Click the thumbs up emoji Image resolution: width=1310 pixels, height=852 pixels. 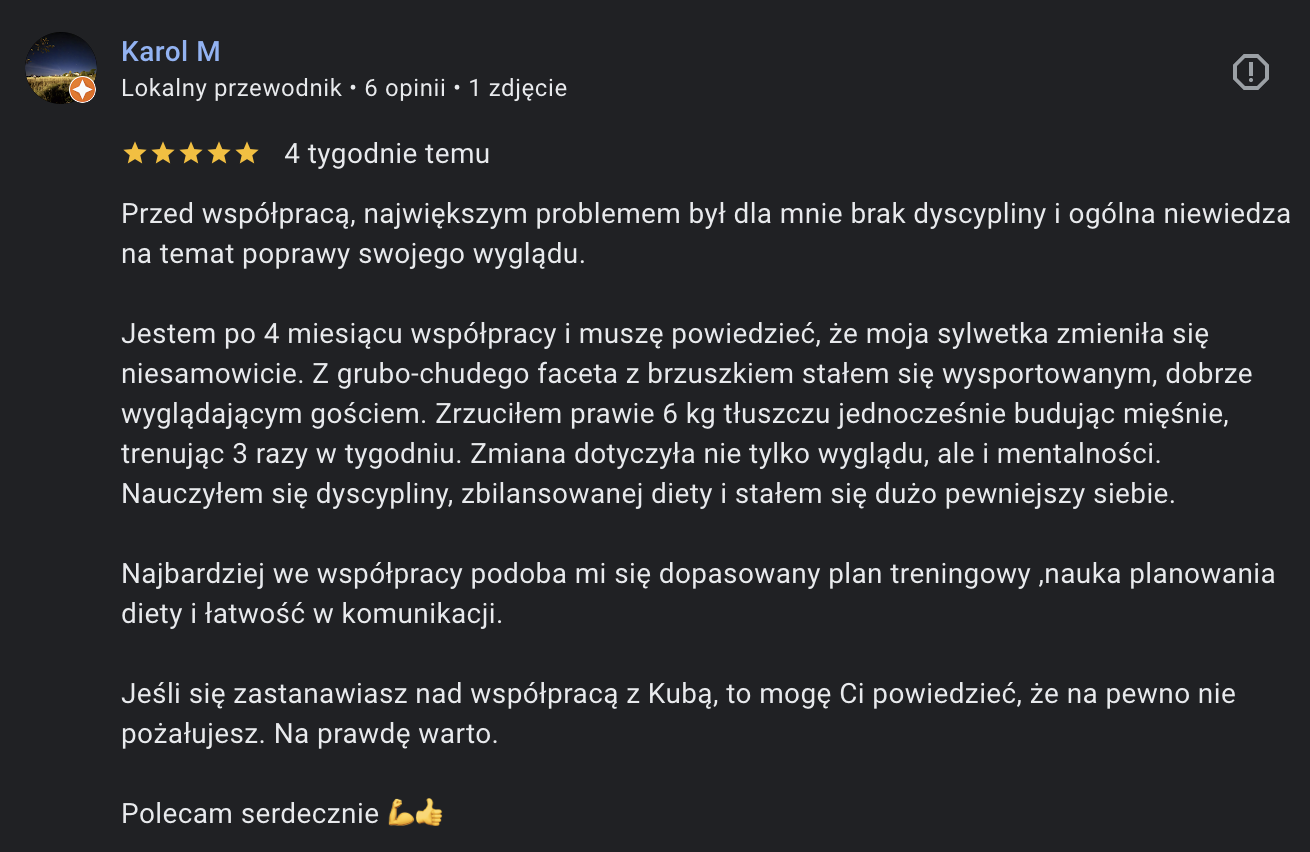coord(429,813)
